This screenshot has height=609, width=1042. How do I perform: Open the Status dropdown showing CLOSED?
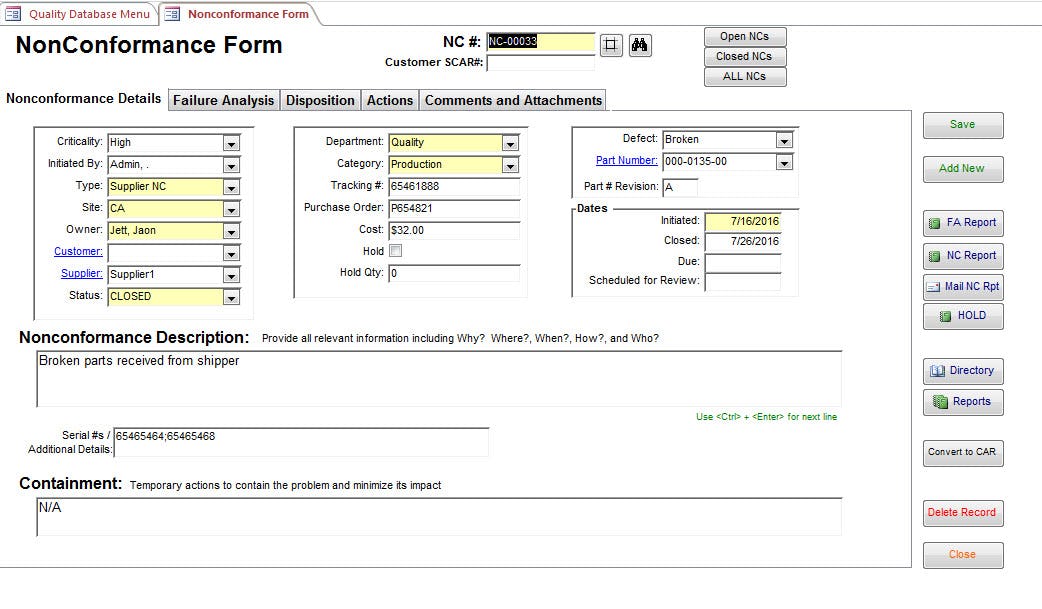click(x=230, y=296)
